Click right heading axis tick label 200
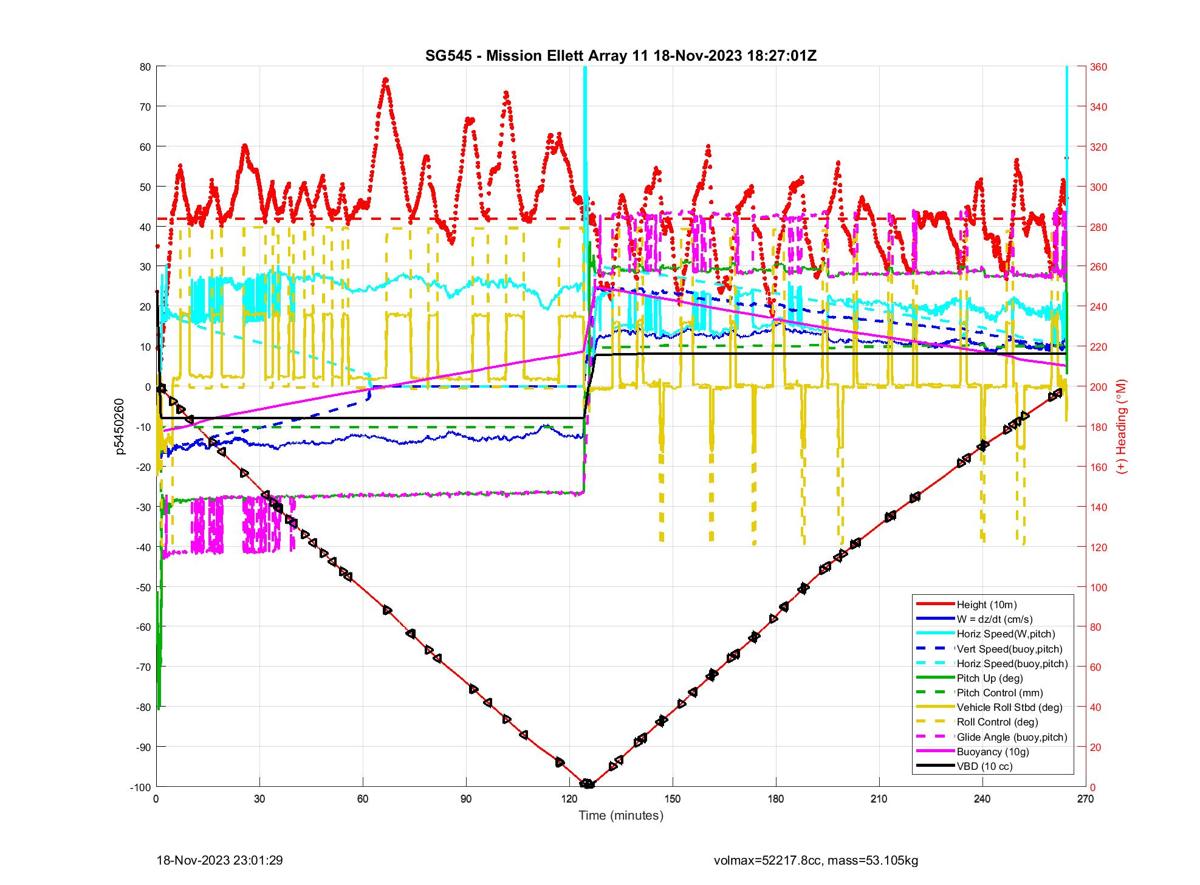The height and width of the screenshot is (885, 1200). point(1099,387)
